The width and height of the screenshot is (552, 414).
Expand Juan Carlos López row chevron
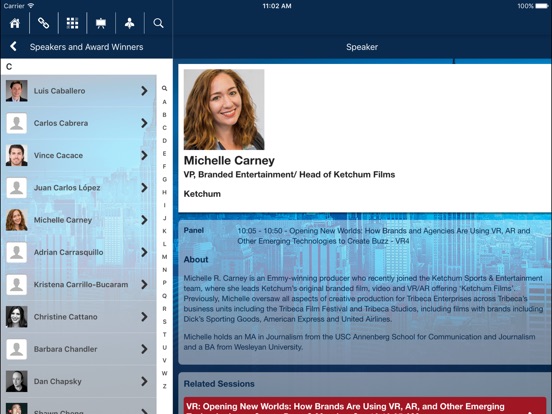144,188
